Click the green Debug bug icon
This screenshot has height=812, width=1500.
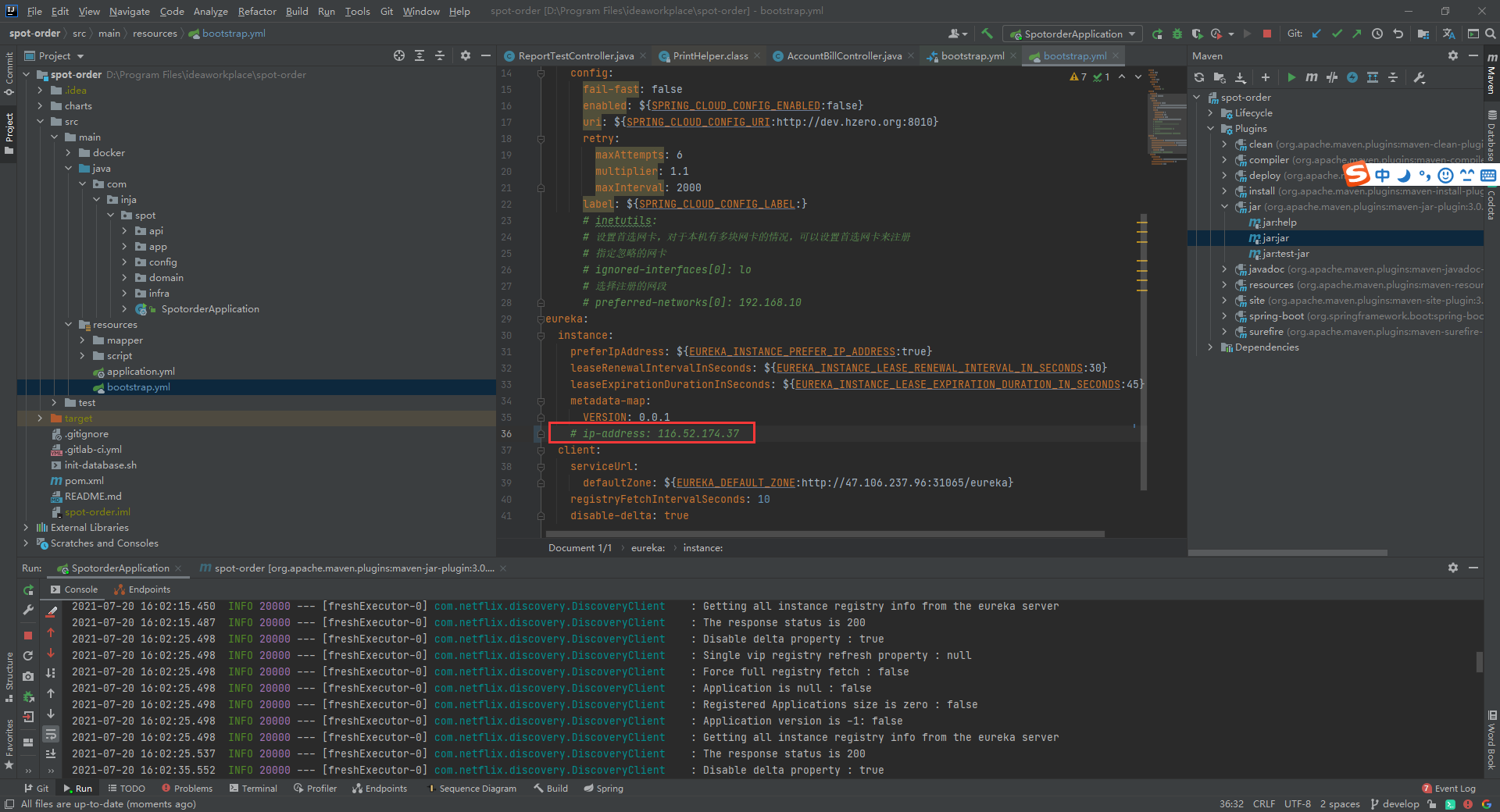[1177, 34]
